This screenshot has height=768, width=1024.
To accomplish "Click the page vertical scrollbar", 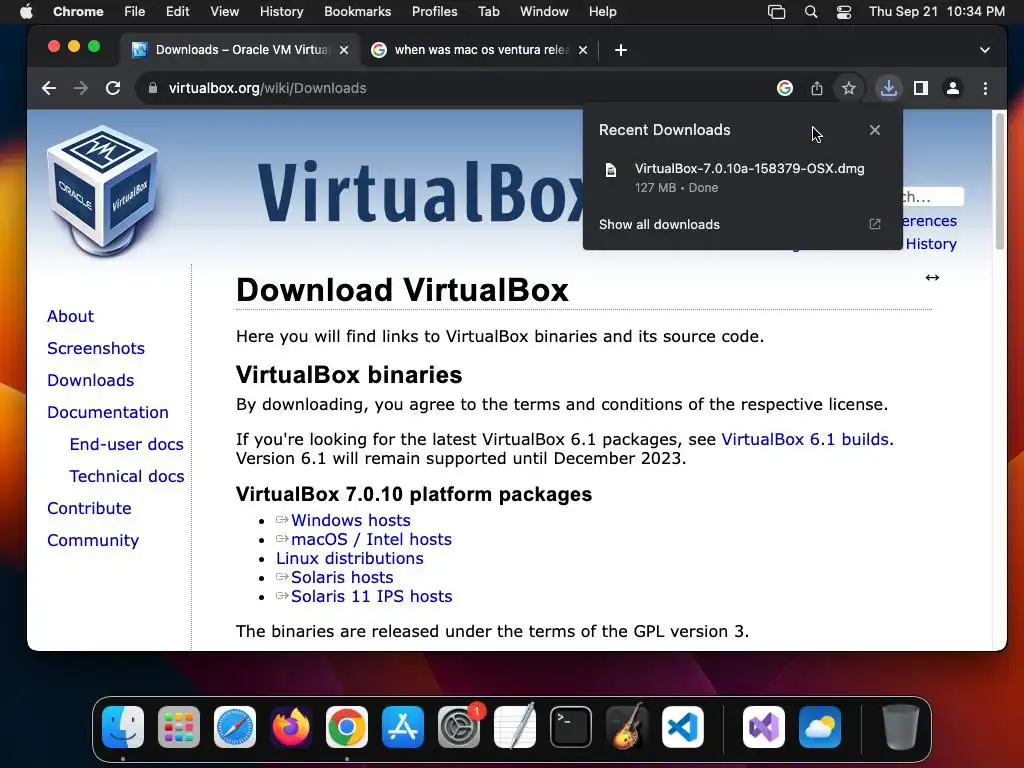I will [999, 181].
